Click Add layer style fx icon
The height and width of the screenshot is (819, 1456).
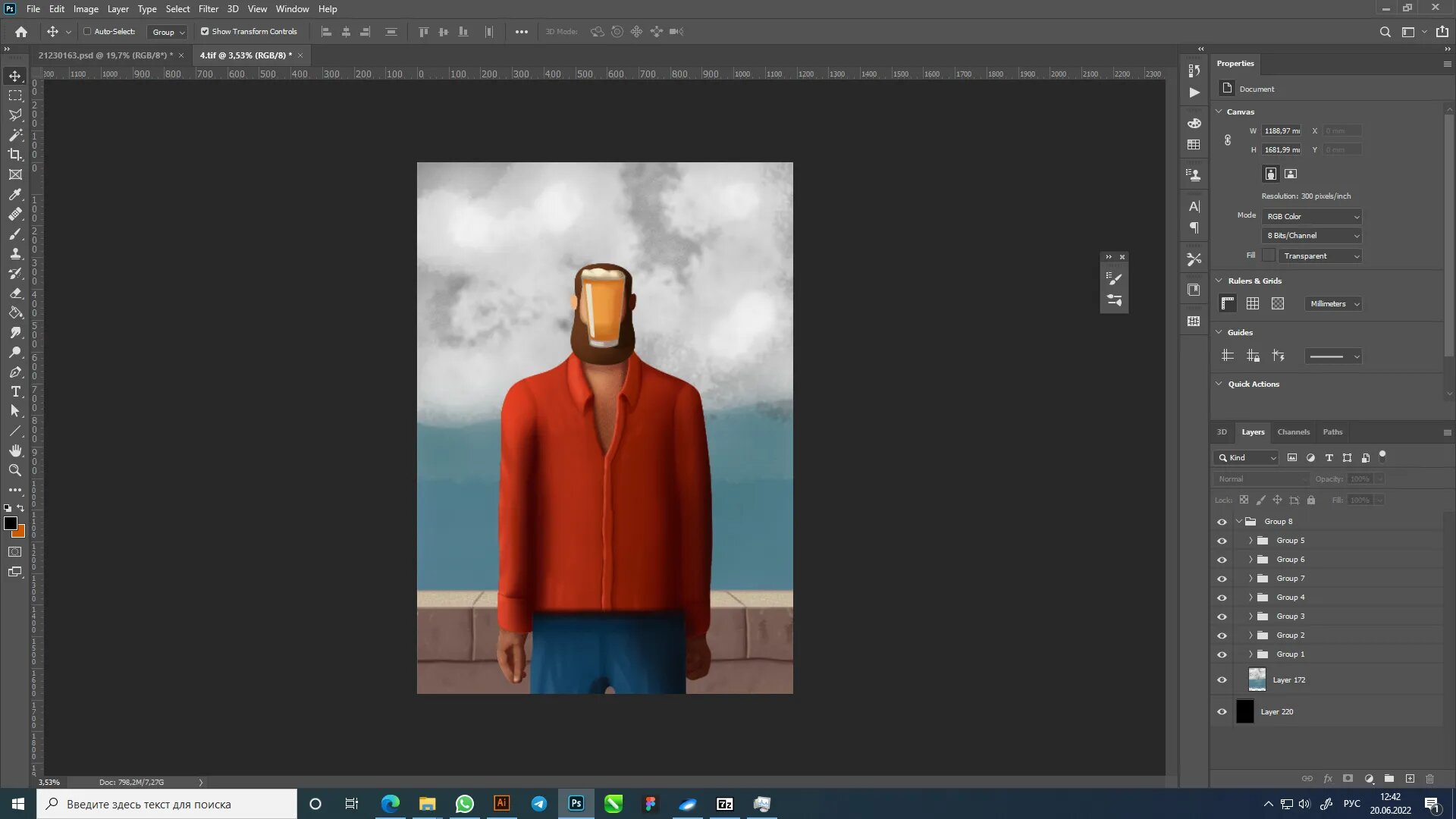click(x=1328, y=779)
